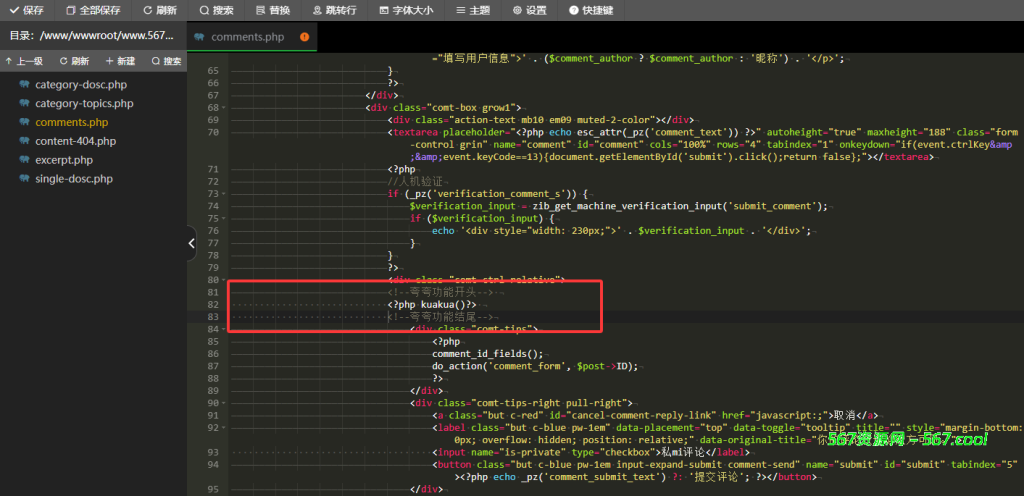
Task: Open content-404.php in the file tree
Action: click(x=75, y=141)
